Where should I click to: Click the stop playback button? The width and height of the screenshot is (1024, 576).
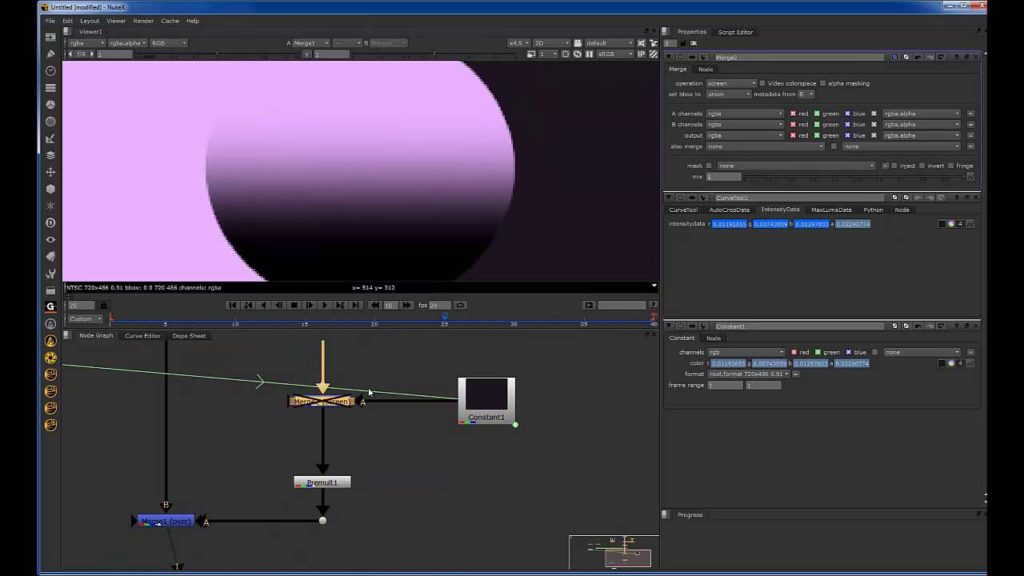pyautogui.click(x=294, y=305)
